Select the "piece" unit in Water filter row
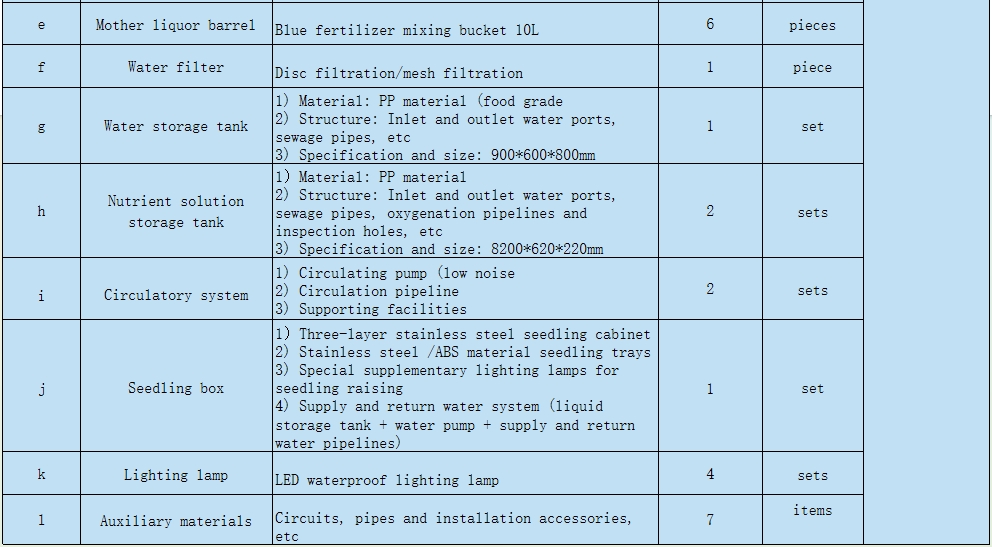 (812, 67)
